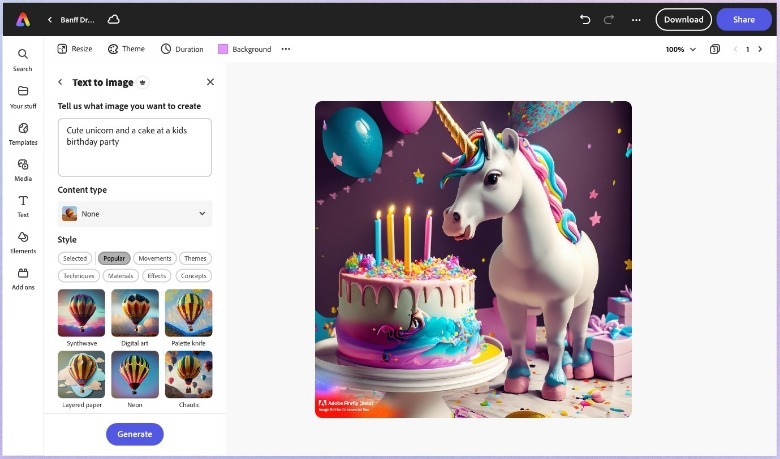The width and height of the screenshot is (780, 459).
Task: Select the Concepts style filter
Action: click(x=194, y=275)
